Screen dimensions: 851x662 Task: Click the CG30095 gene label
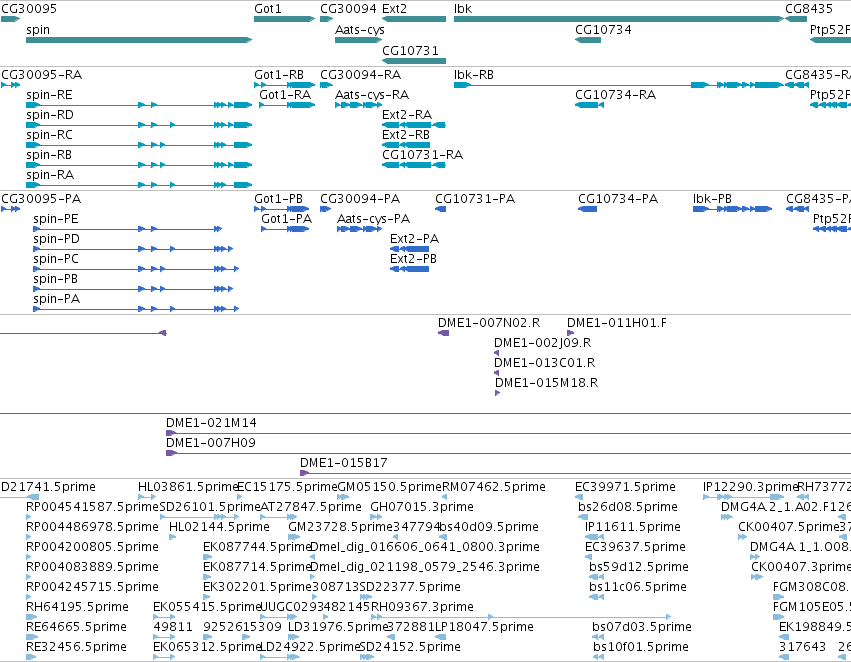tap(29, 9)
